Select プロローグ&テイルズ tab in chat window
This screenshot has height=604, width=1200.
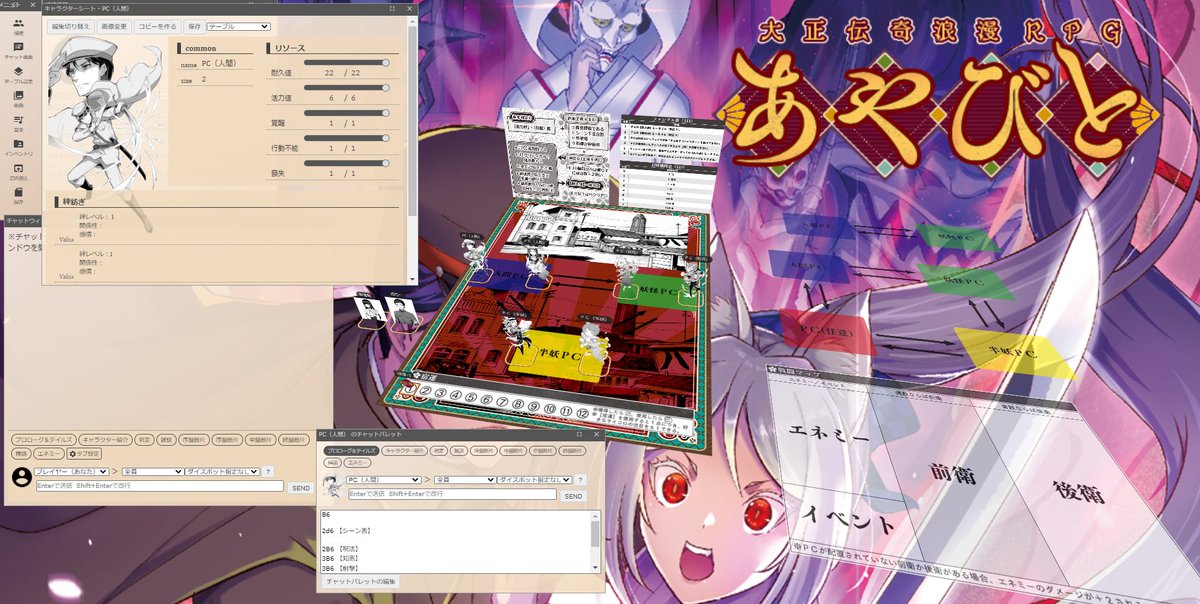pos(44,440)
